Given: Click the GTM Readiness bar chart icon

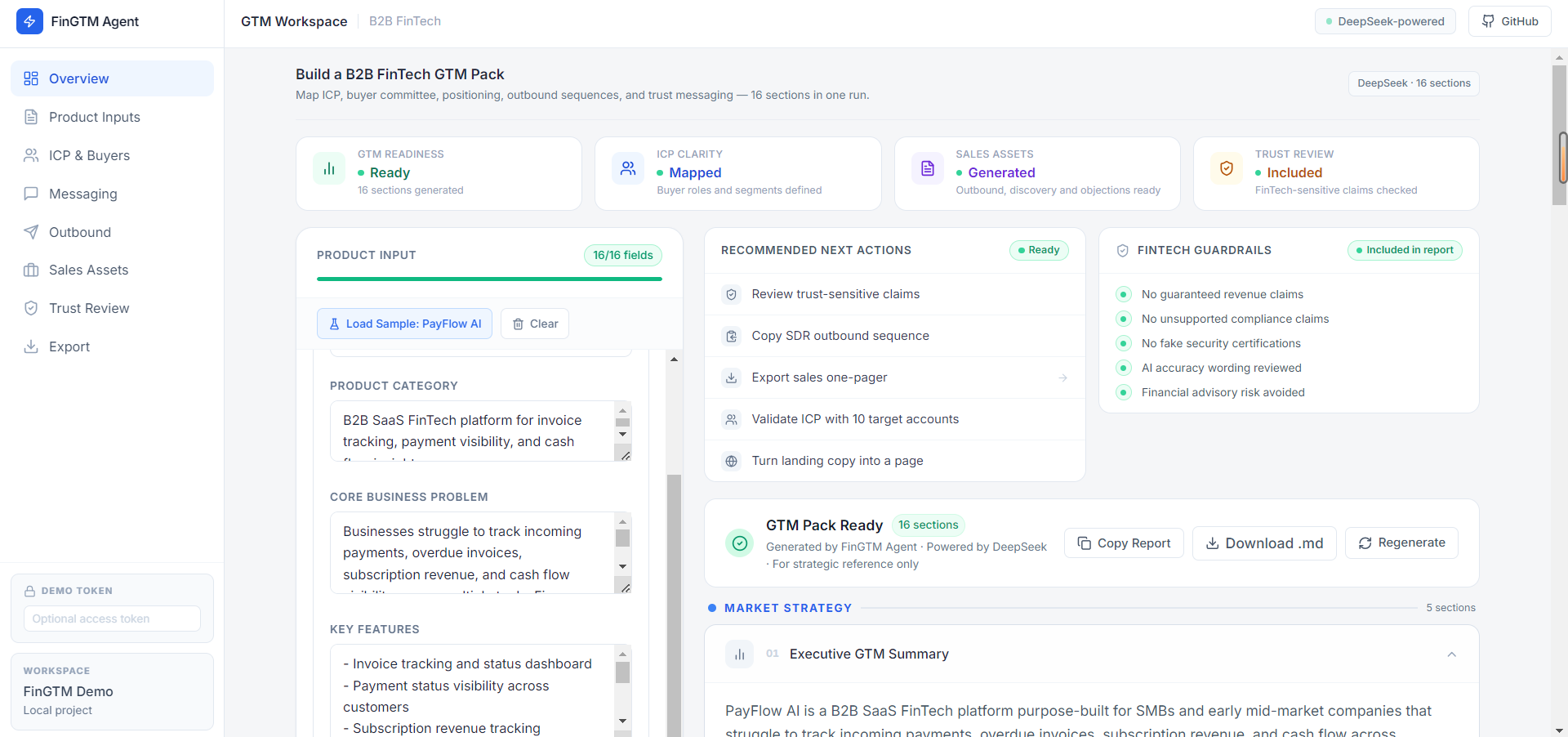Looking at the screenshot, I should click(x=329, y=169).
